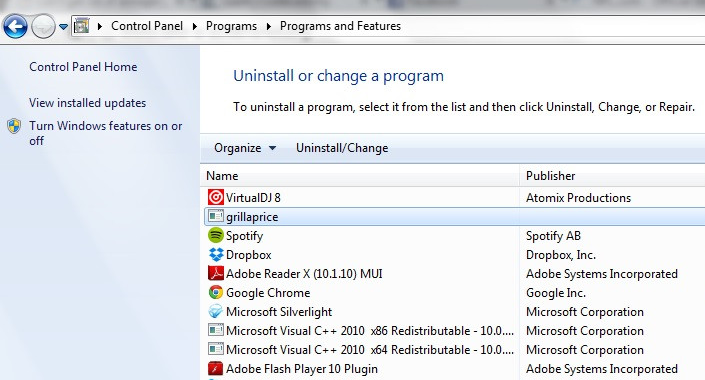The image size is (705, 380).
Task: Expand the arrow after Programs breadcrumb
Action: point(268,27)
